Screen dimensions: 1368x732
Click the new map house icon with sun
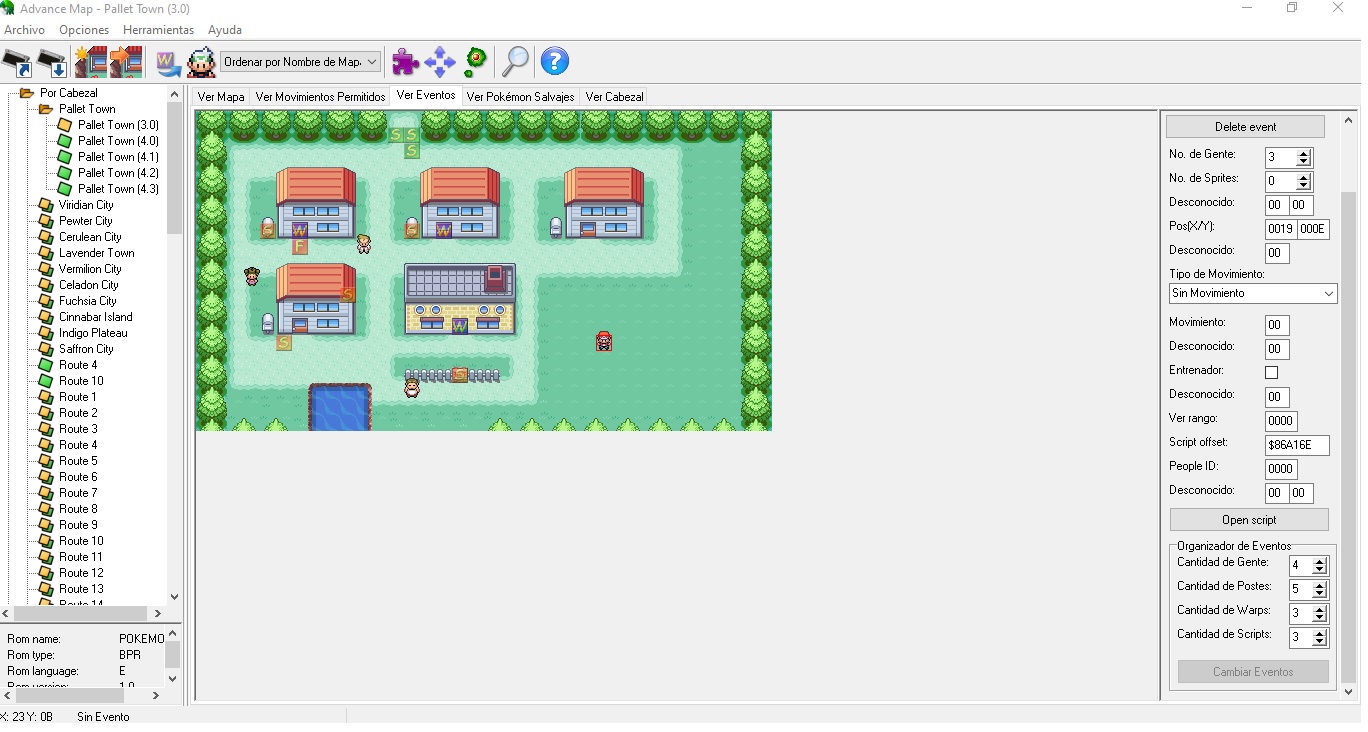coord(90,62)
